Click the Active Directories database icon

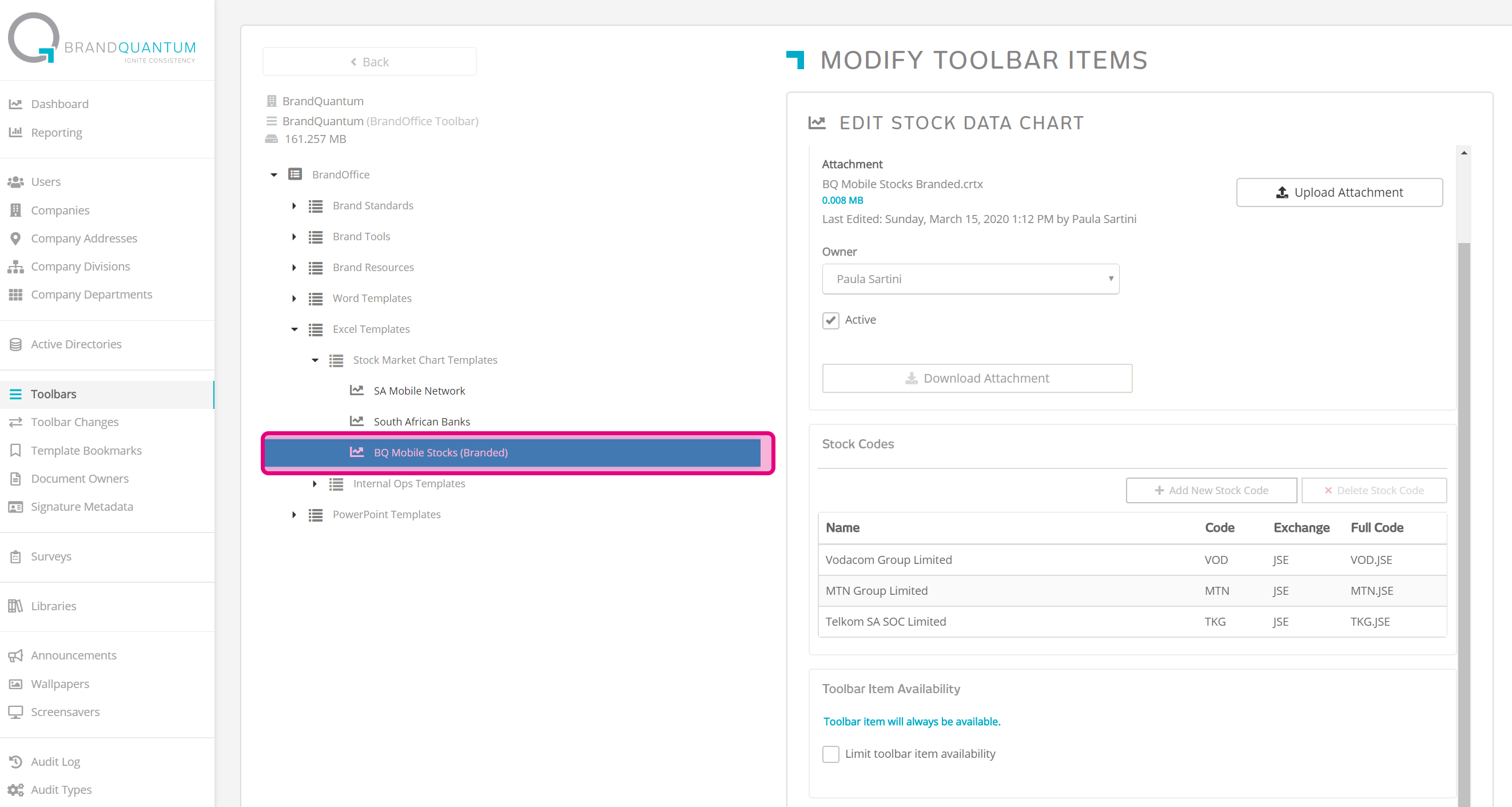(x=15, y=344)
